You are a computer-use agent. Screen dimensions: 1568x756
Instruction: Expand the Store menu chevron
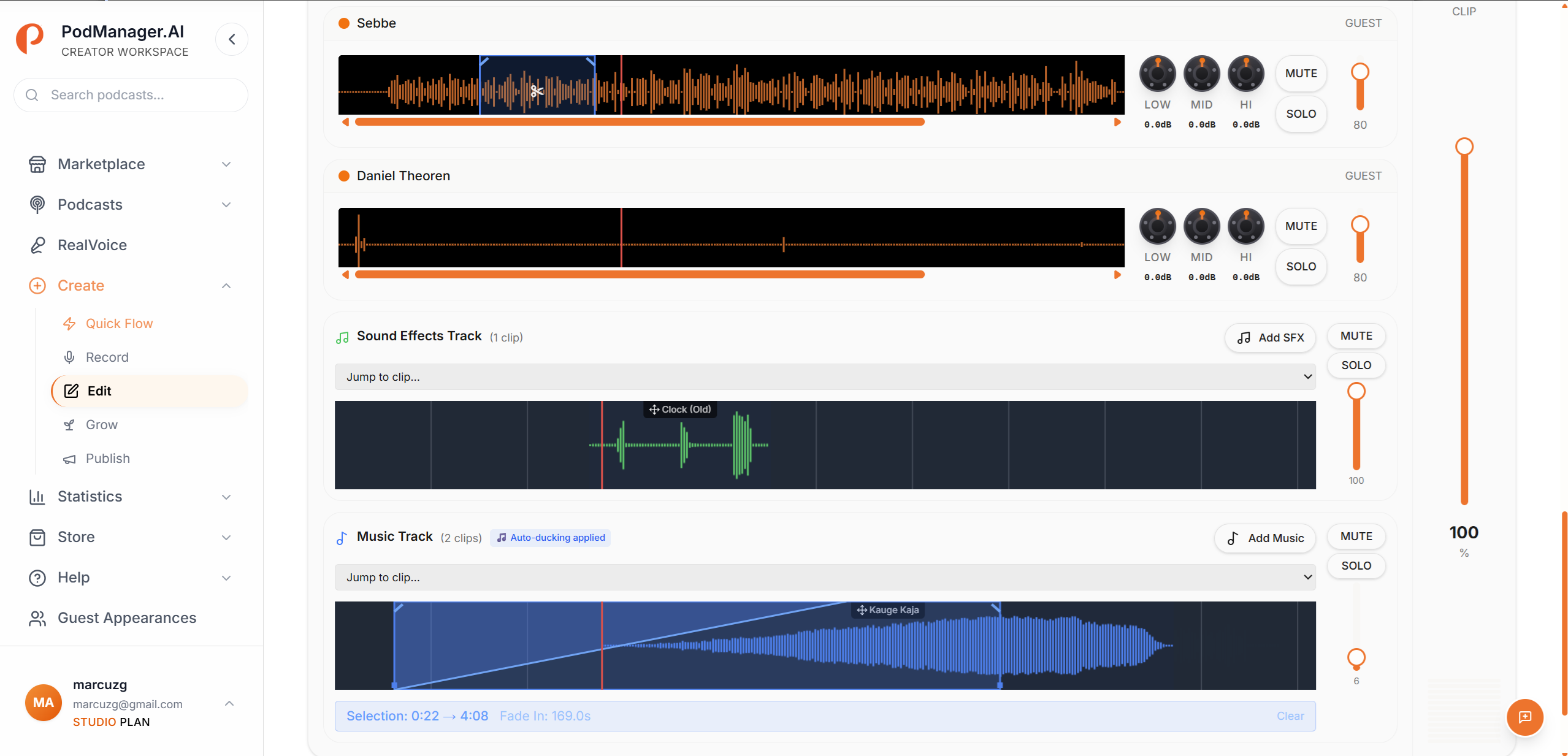click(x=226, y=537)
